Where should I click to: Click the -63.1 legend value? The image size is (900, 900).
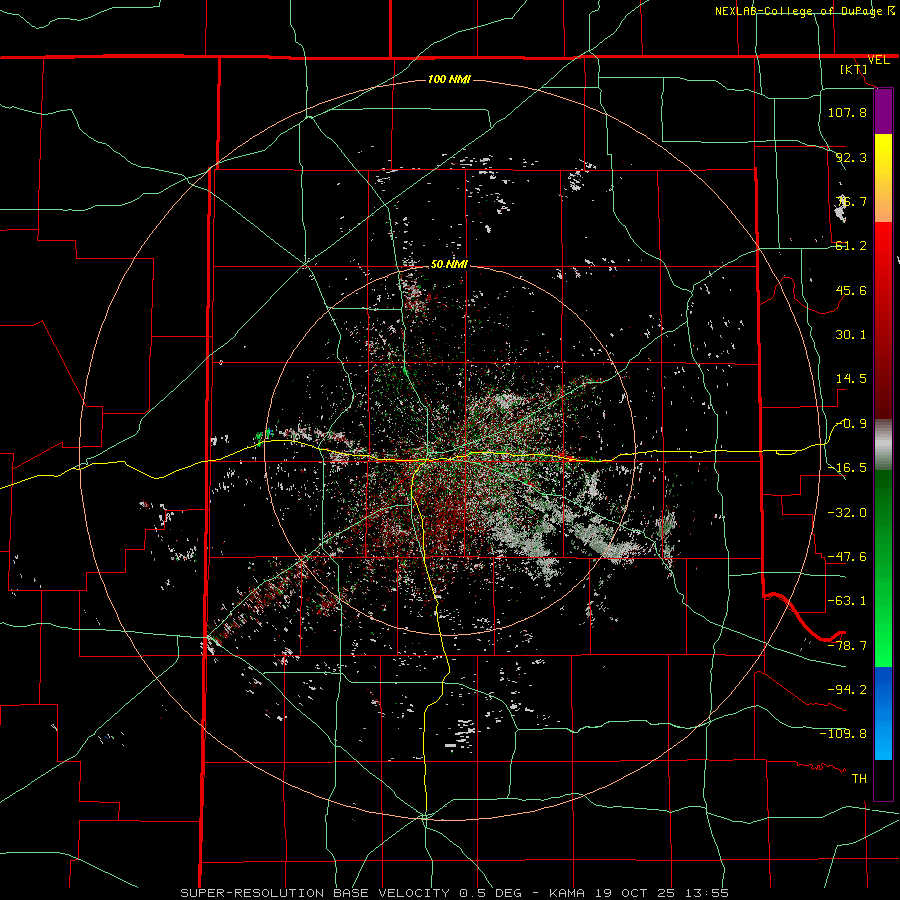[x=847, y=601]
